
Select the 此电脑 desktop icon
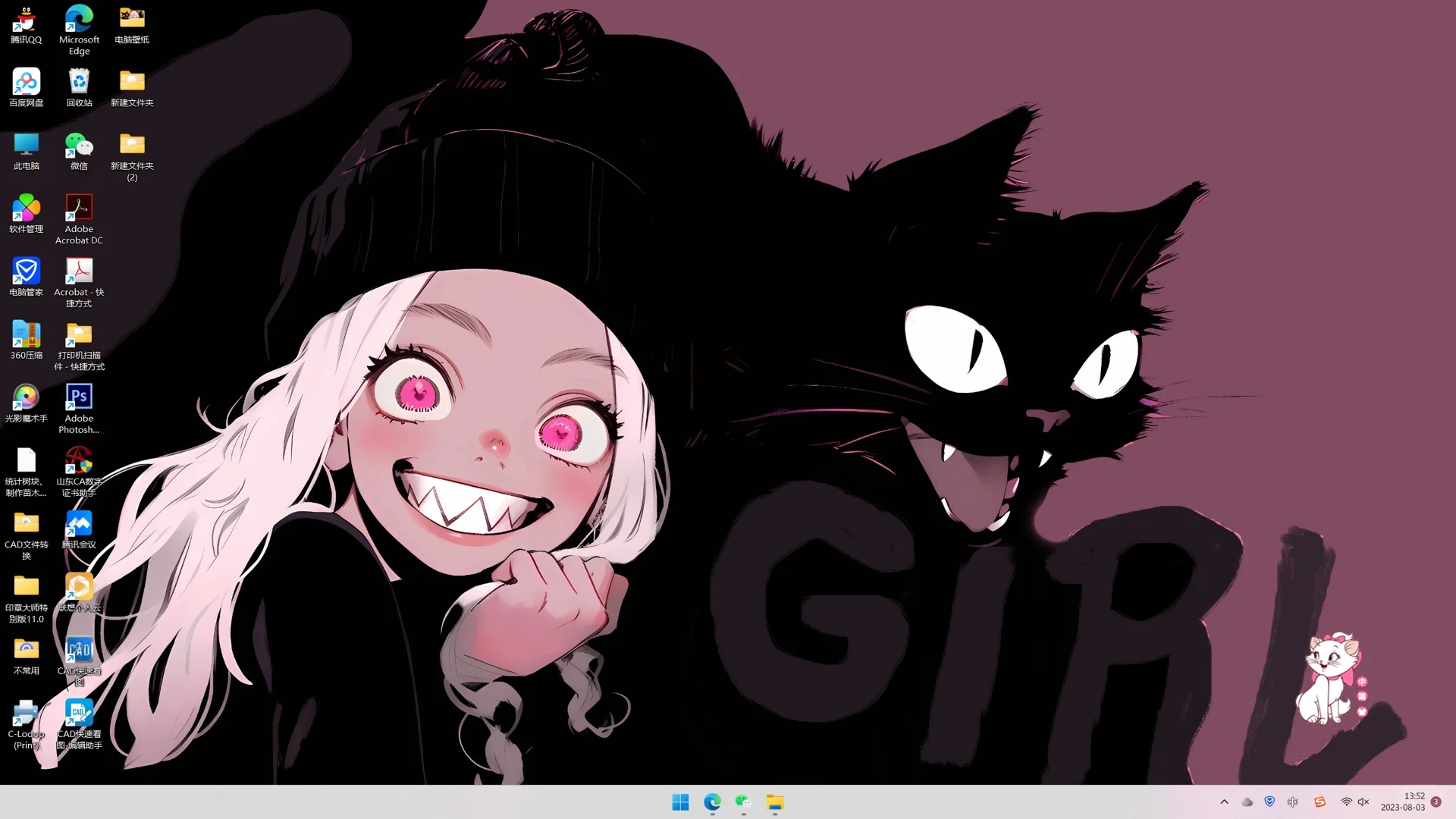click(26, 151)
